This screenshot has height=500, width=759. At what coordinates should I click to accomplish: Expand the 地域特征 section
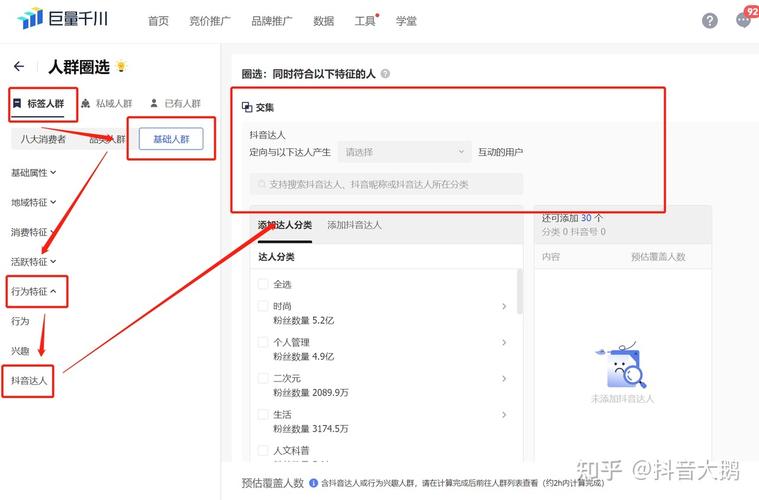pyautogui.click(x=33, y=202)
